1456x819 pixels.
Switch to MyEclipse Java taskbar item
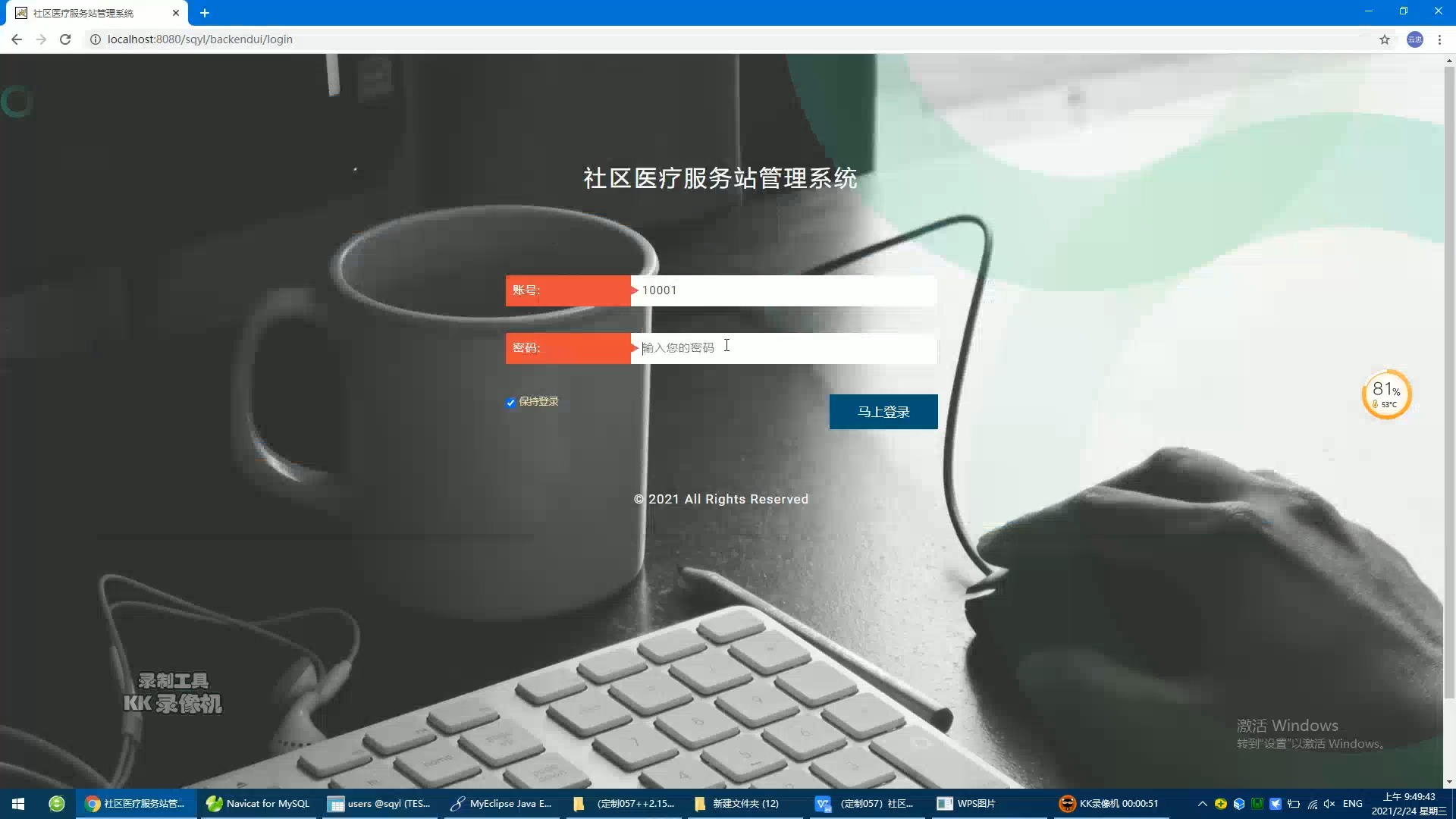500,804
